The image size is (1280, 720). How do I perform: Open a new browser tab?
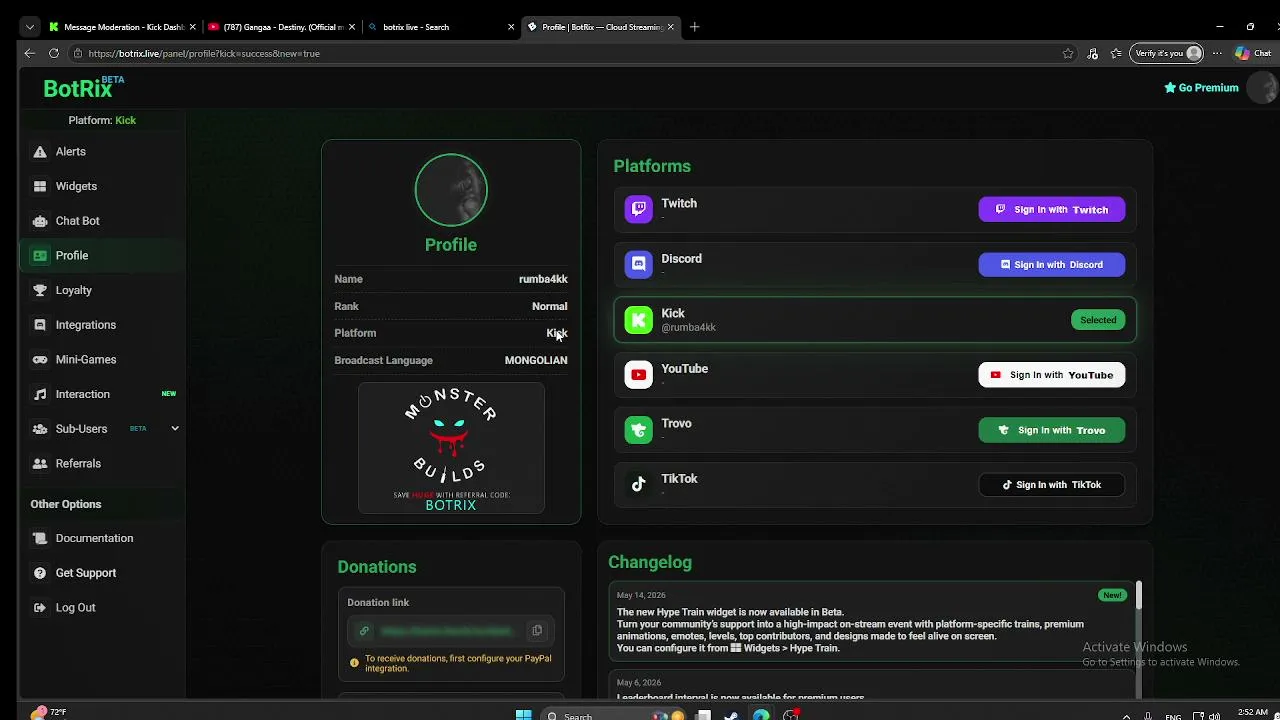pyautogui.click(x=694, y=27)
